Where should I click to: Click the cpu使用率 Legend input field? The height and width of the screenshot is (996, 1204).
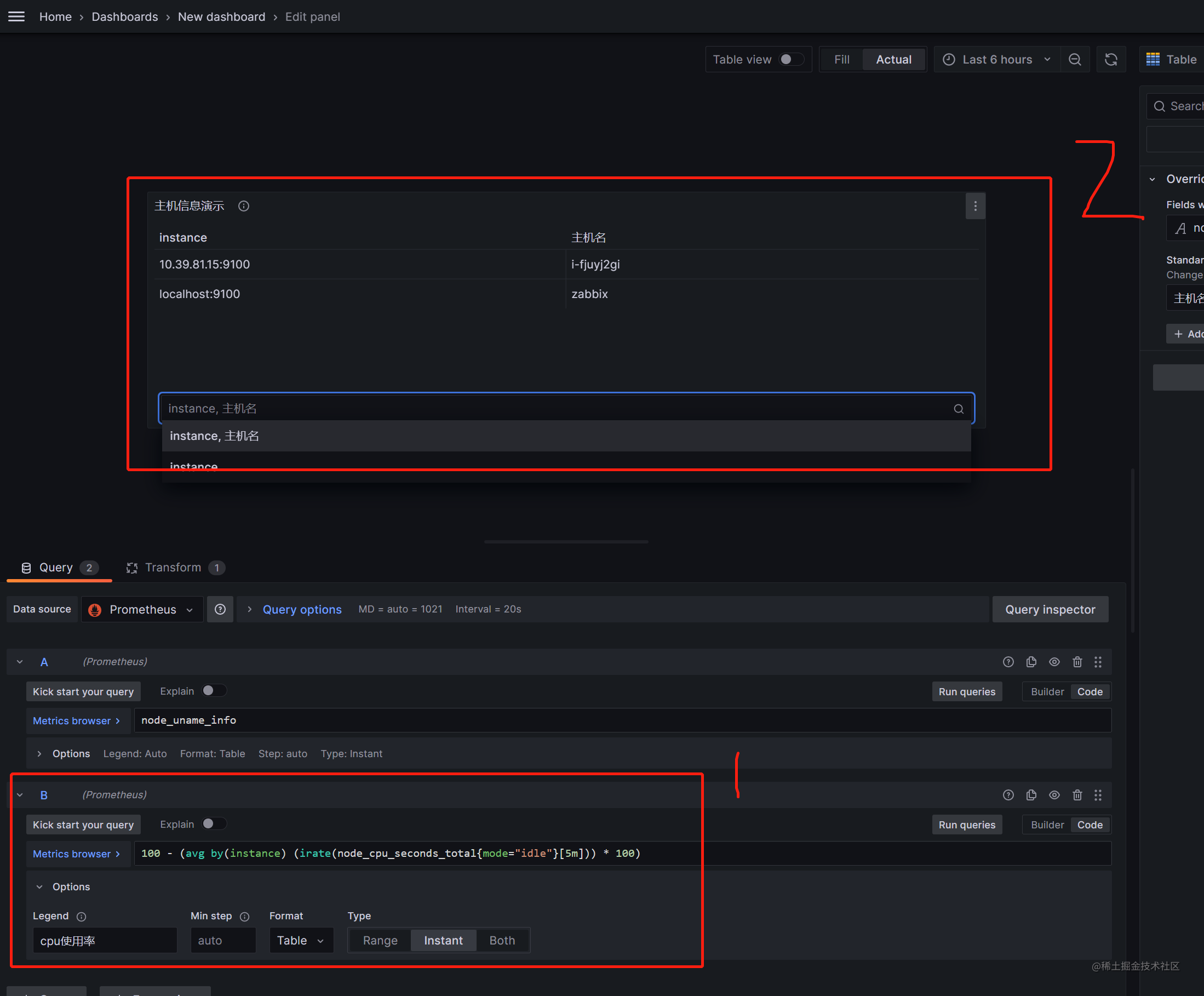pyautogui.click(x=104, y=940)
